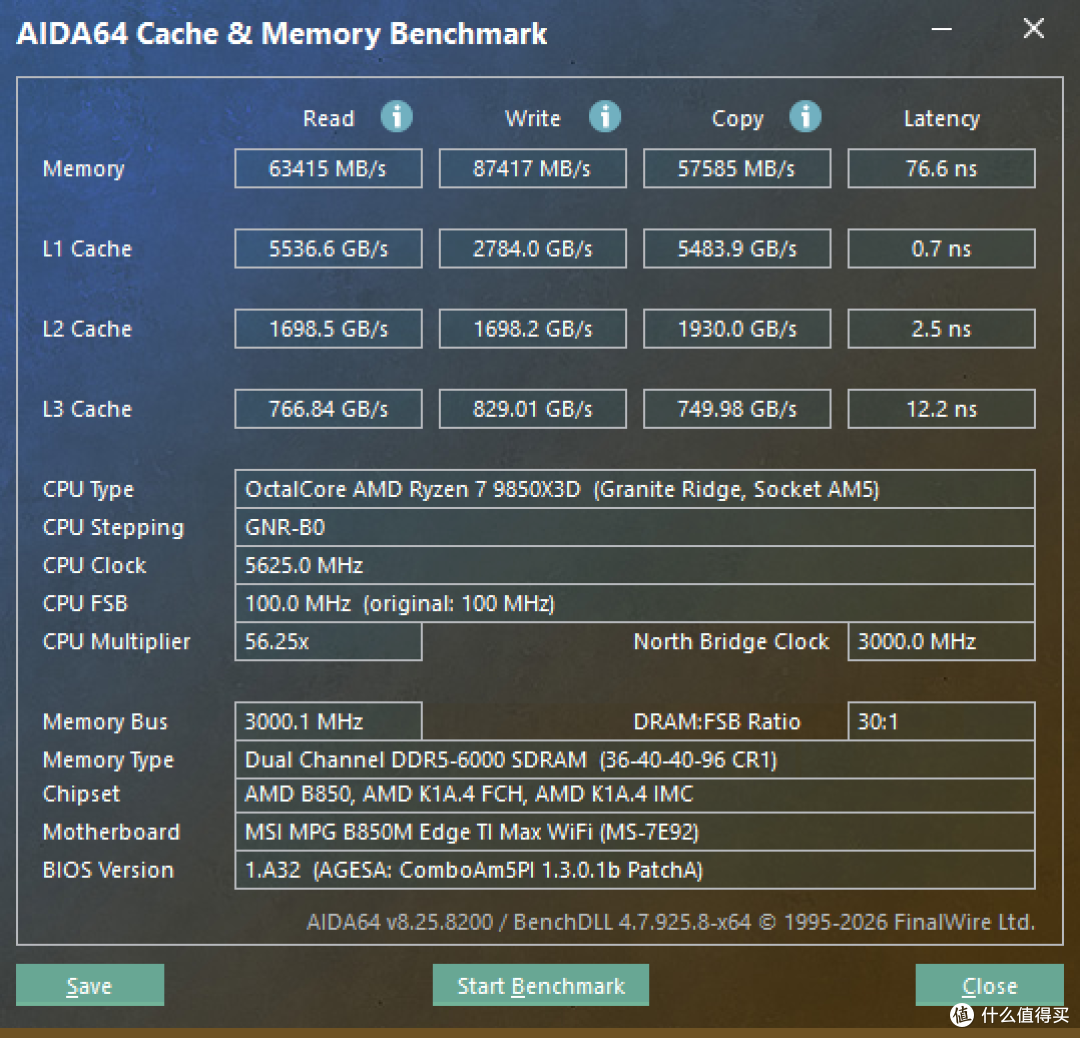The width and height of the screenshot is (1080, 1038).
Task: Click L3 Cache copy value 749.98 GB/s
Action: (737, 409)
